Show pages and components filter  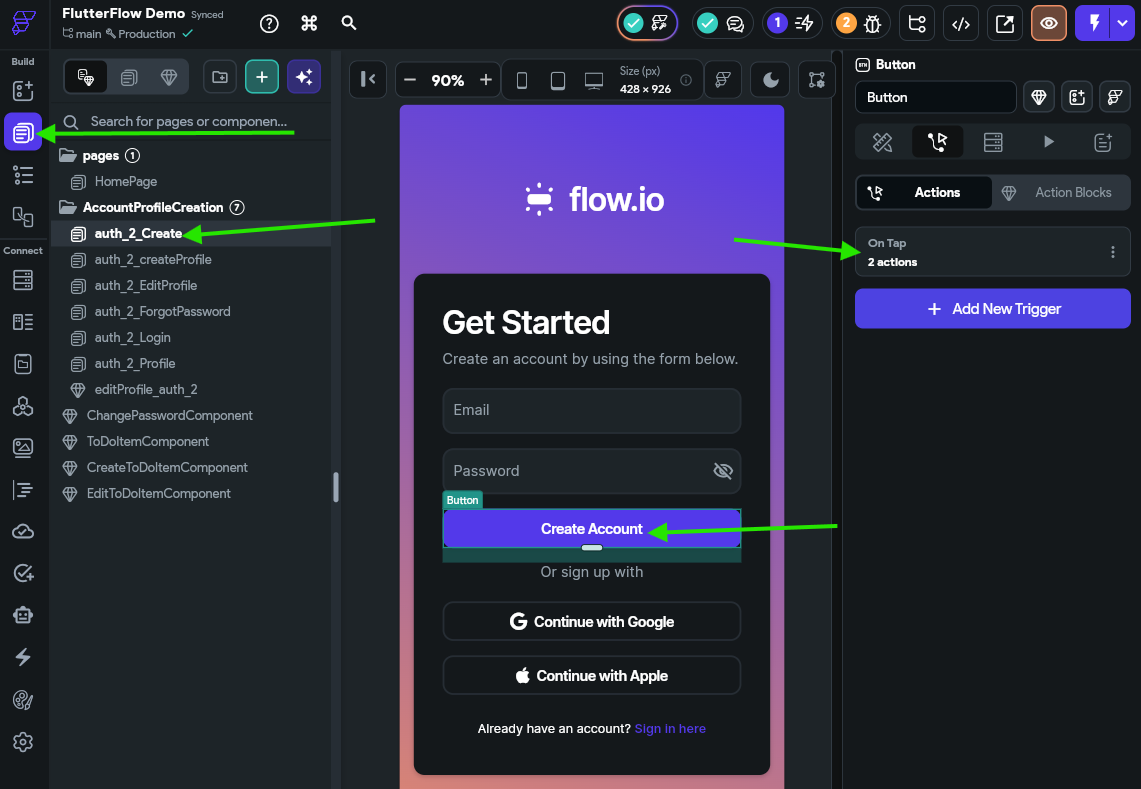click(86, 77)
